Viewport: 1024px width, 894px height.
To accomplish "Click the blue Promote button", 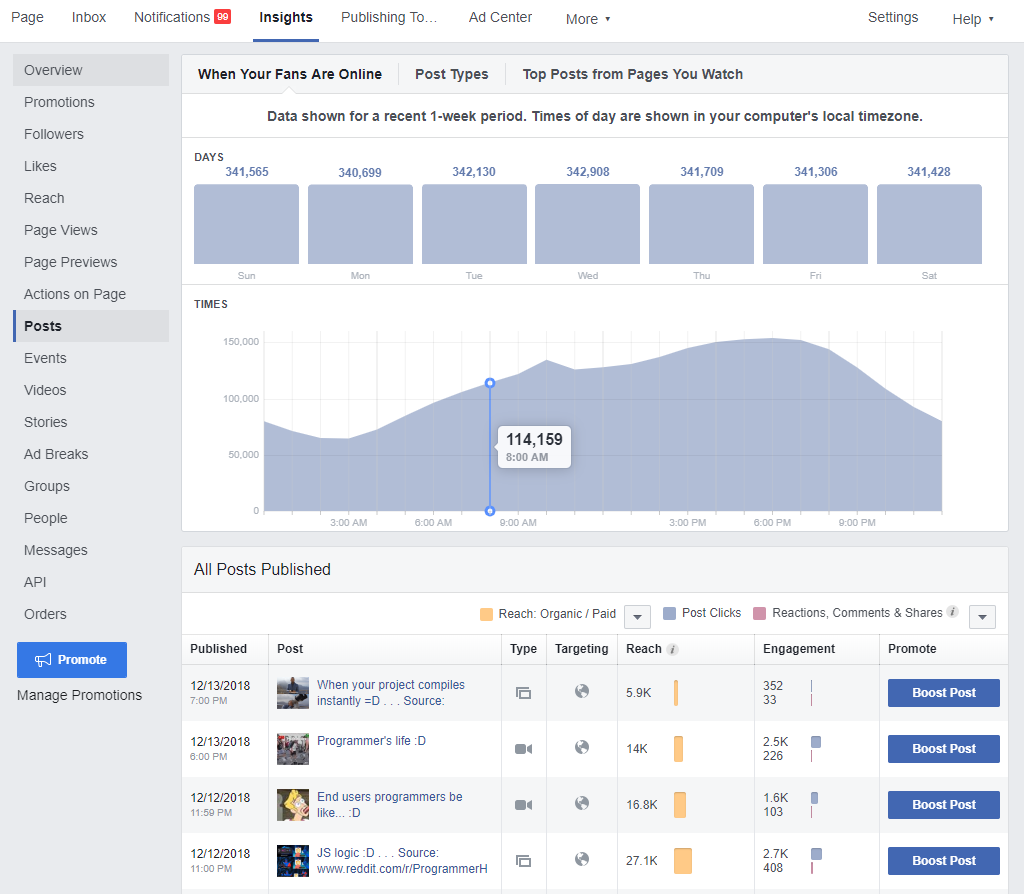I will pos(72,660).
